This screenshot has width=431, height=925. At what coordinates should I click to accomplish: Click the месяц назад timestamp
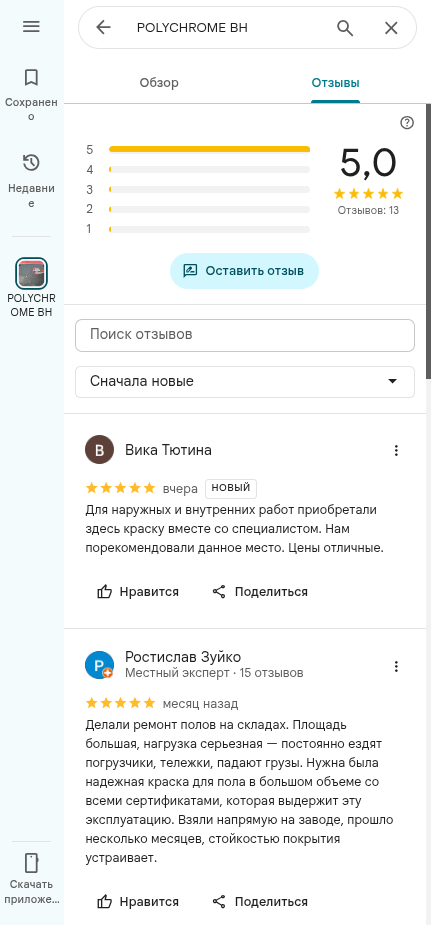click(x=200, y=704)
